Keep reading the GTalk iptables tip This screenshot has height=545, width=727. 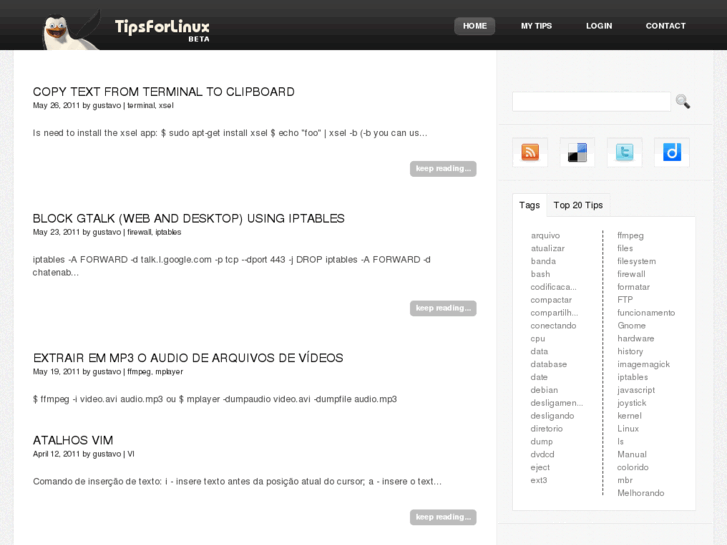[443, 308]
